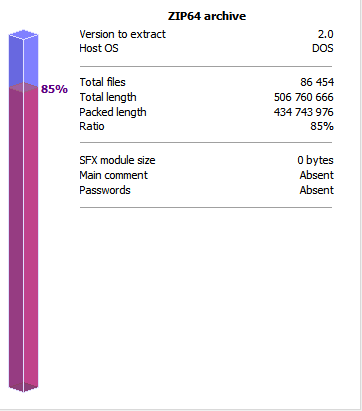Select the Host OS label
Image resolution: width=362 pixels, height=411 pixels.
click(x=99, y=48)
